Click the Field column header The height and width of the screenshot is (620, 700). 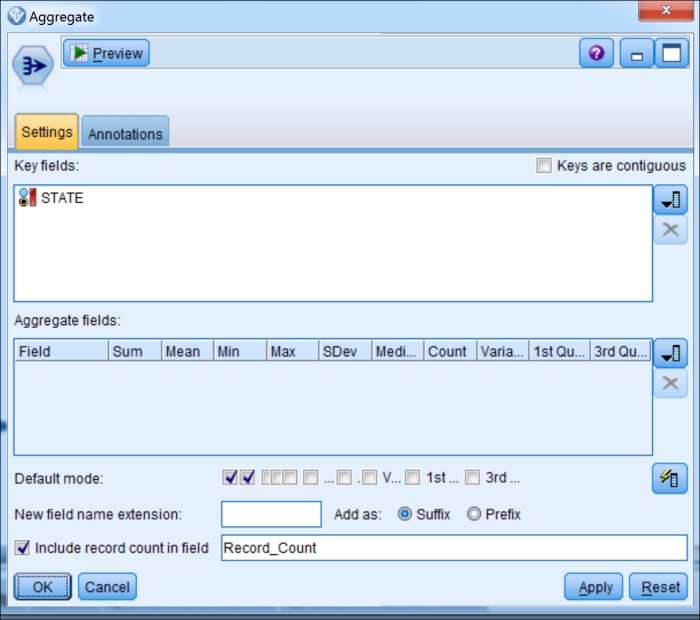[62, 351]
